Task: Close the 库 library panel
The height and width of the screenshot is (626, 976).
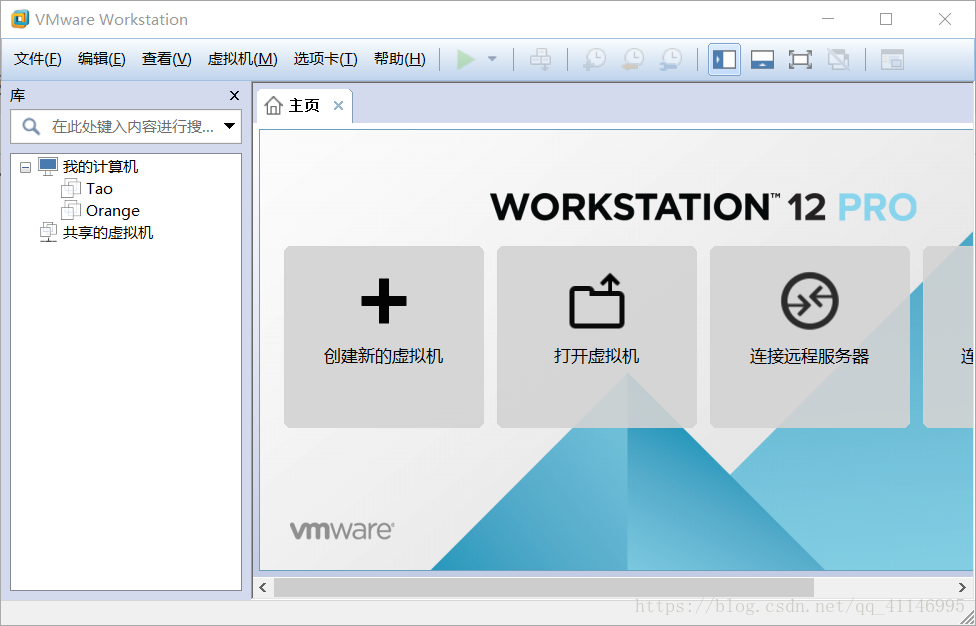Action: pyautogui.click(x=234, y=96)
